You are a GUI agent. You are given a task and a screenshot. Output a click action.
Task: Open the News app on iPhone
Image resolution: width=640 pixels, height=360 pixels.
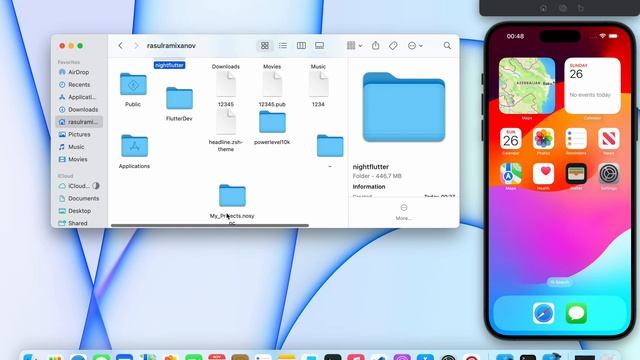tap(609, 139)
